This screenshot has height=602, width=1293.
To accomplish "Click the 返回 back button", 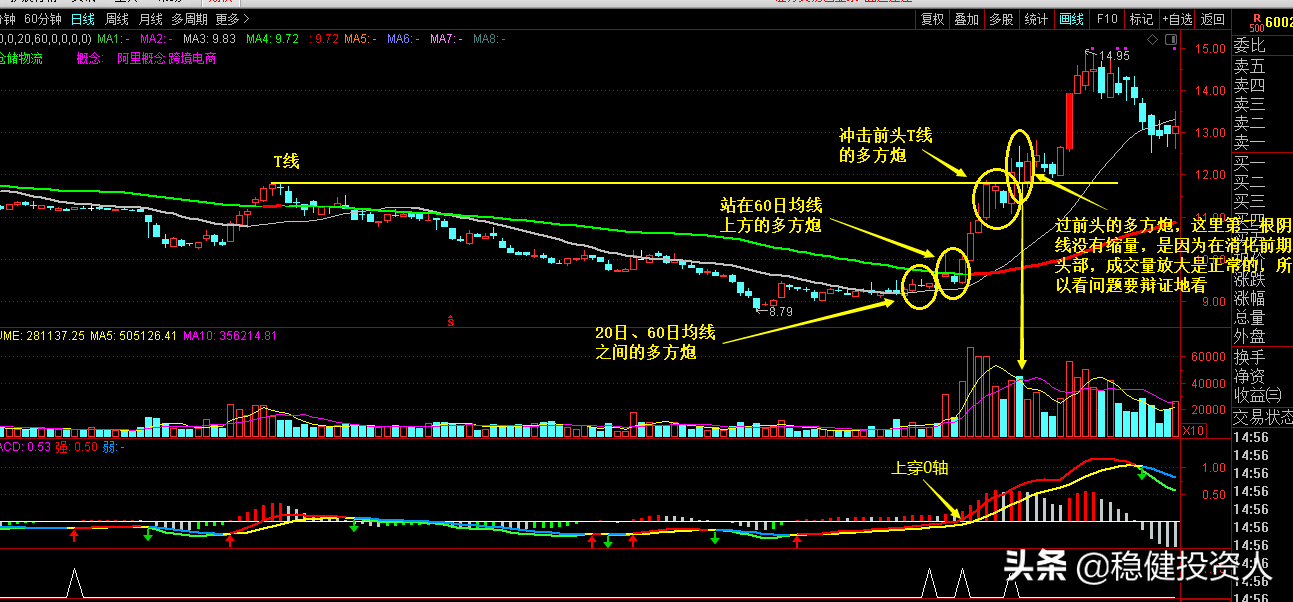I will [1212, 19].
